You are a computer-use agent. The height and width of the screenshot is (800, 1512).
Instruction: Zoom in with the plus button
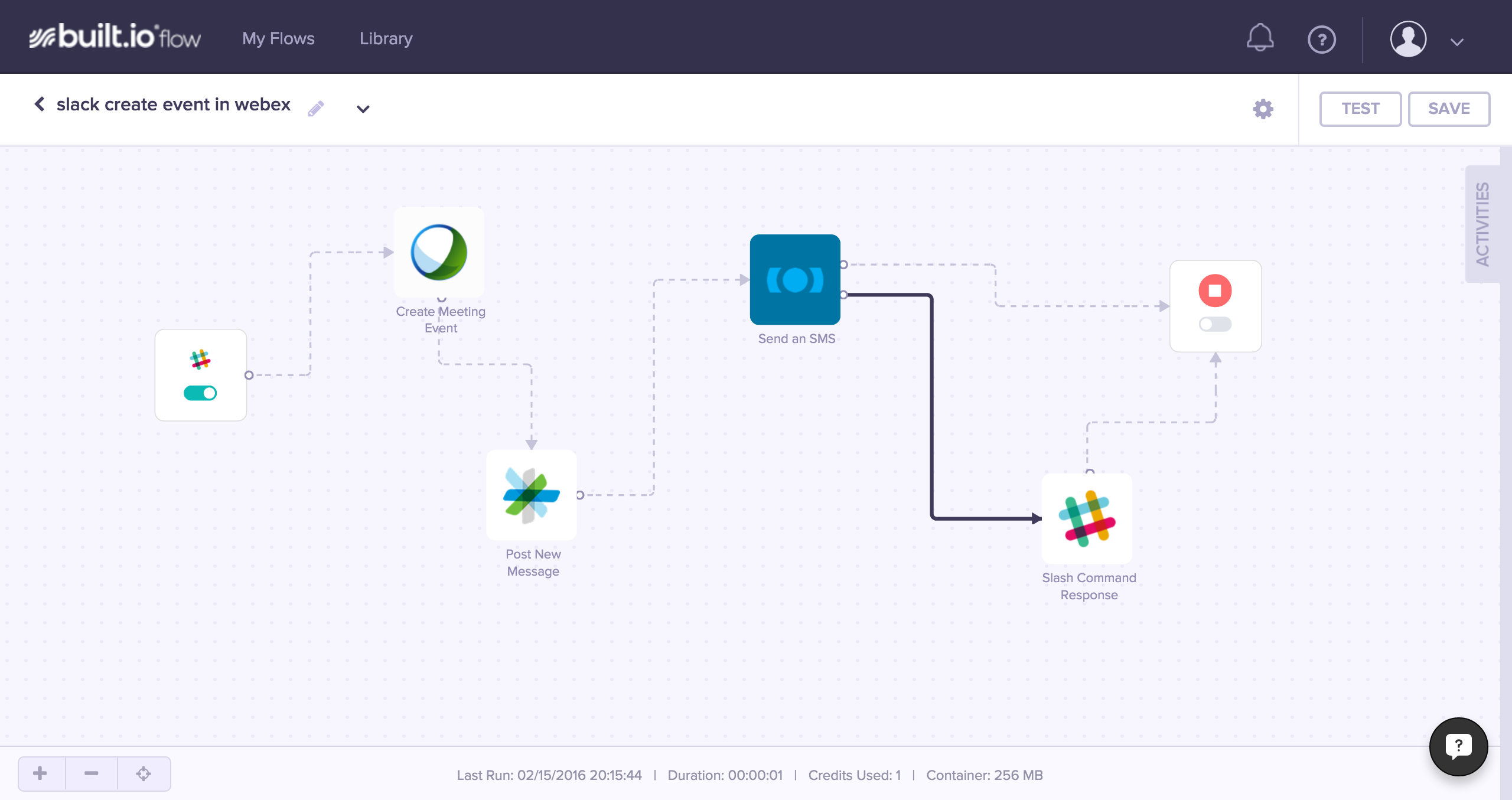coord(40,773)
